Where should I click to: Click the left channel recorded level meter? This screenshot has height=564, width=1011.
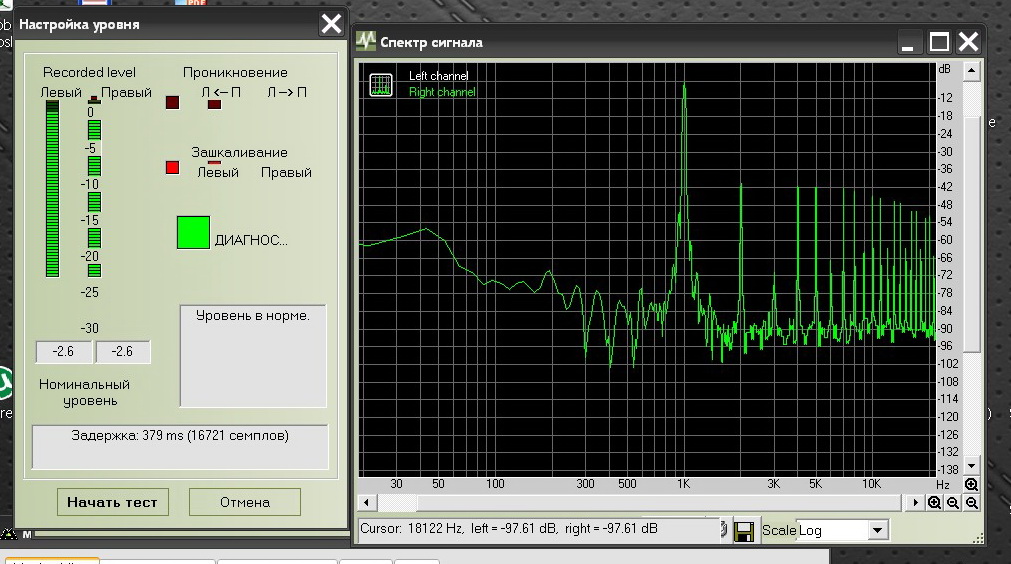click(x=52, y=190)
